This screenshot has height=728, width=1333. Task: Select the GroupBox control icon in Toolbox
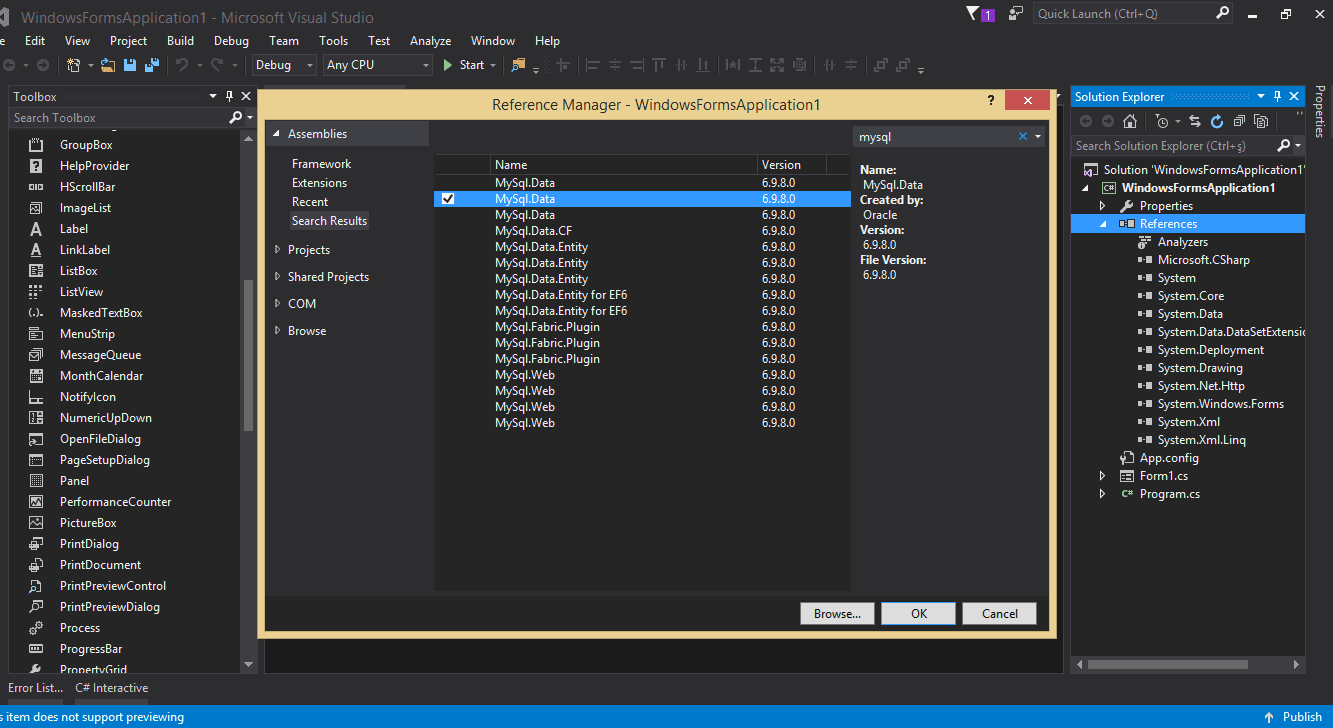[36, 145]
